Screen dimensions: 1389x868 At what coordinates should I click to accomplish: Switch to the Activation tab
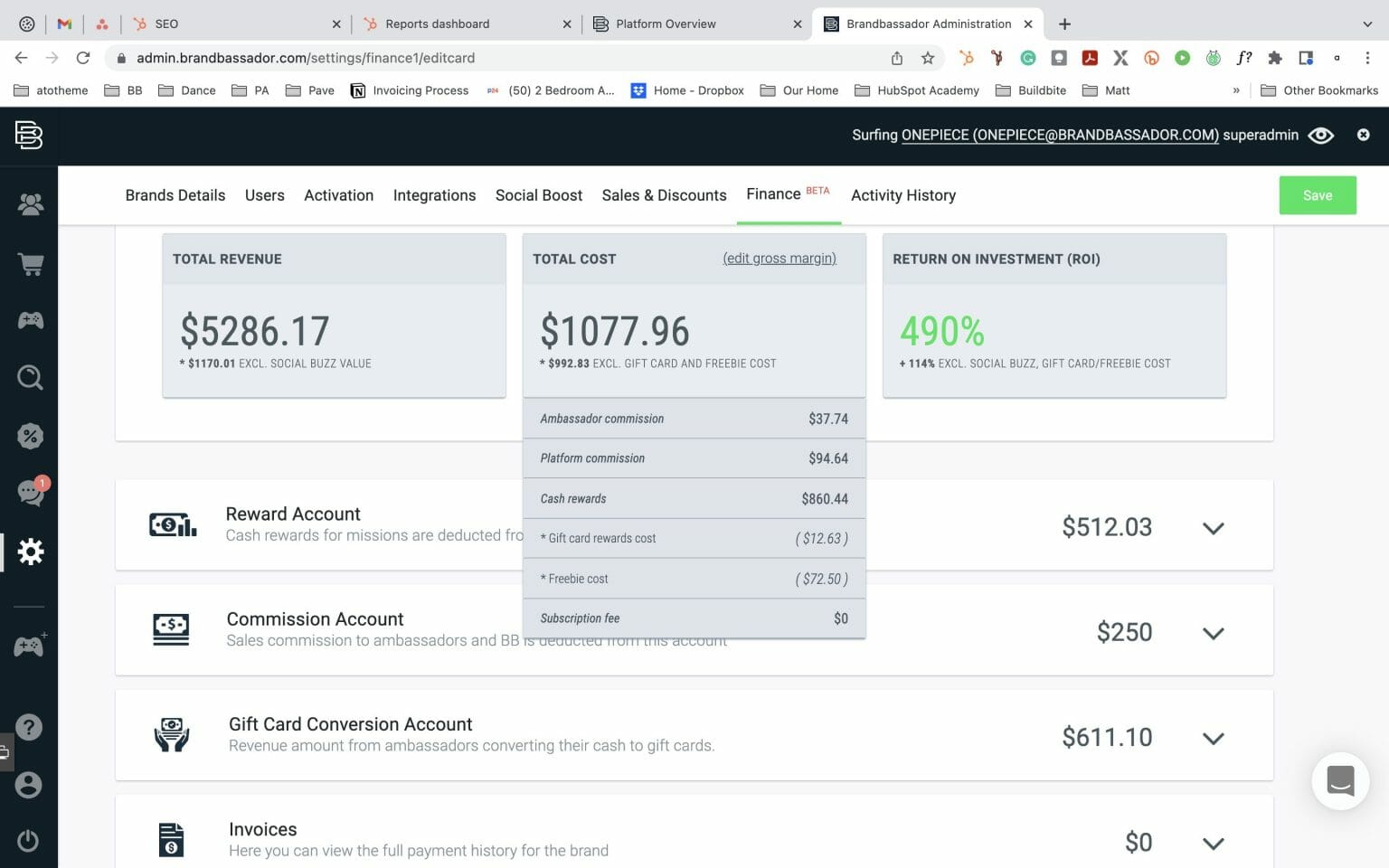coord(338,195)
